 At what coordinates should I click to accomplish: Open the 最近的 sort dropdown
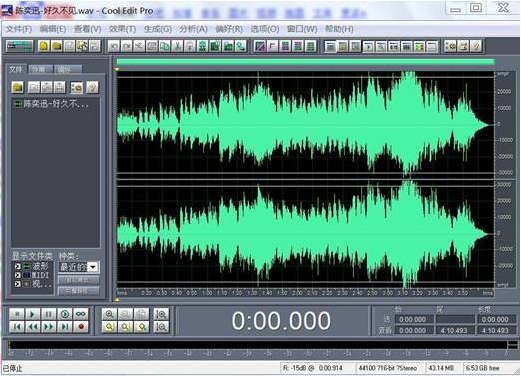[x=79, y=267]
